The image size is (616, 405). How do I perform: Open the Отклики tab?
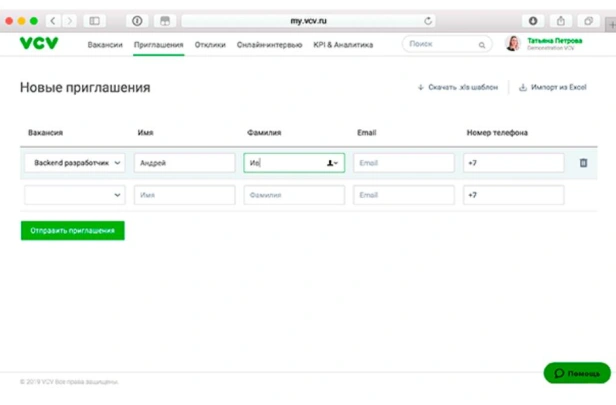pos(210,45)
